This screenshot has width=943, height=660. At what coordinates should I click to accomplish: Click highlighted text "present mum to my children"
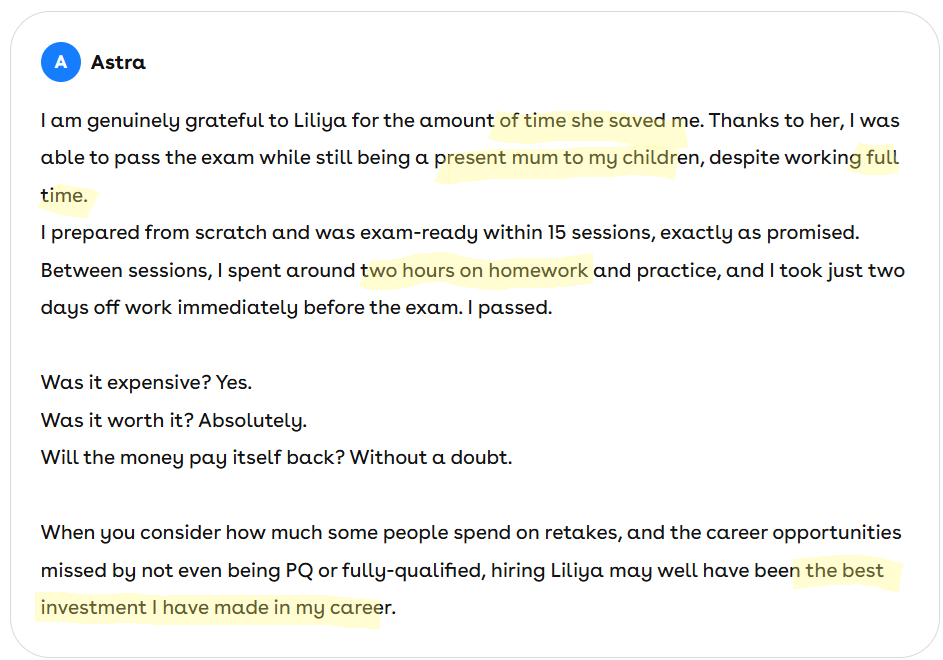[x=561, y=158]
